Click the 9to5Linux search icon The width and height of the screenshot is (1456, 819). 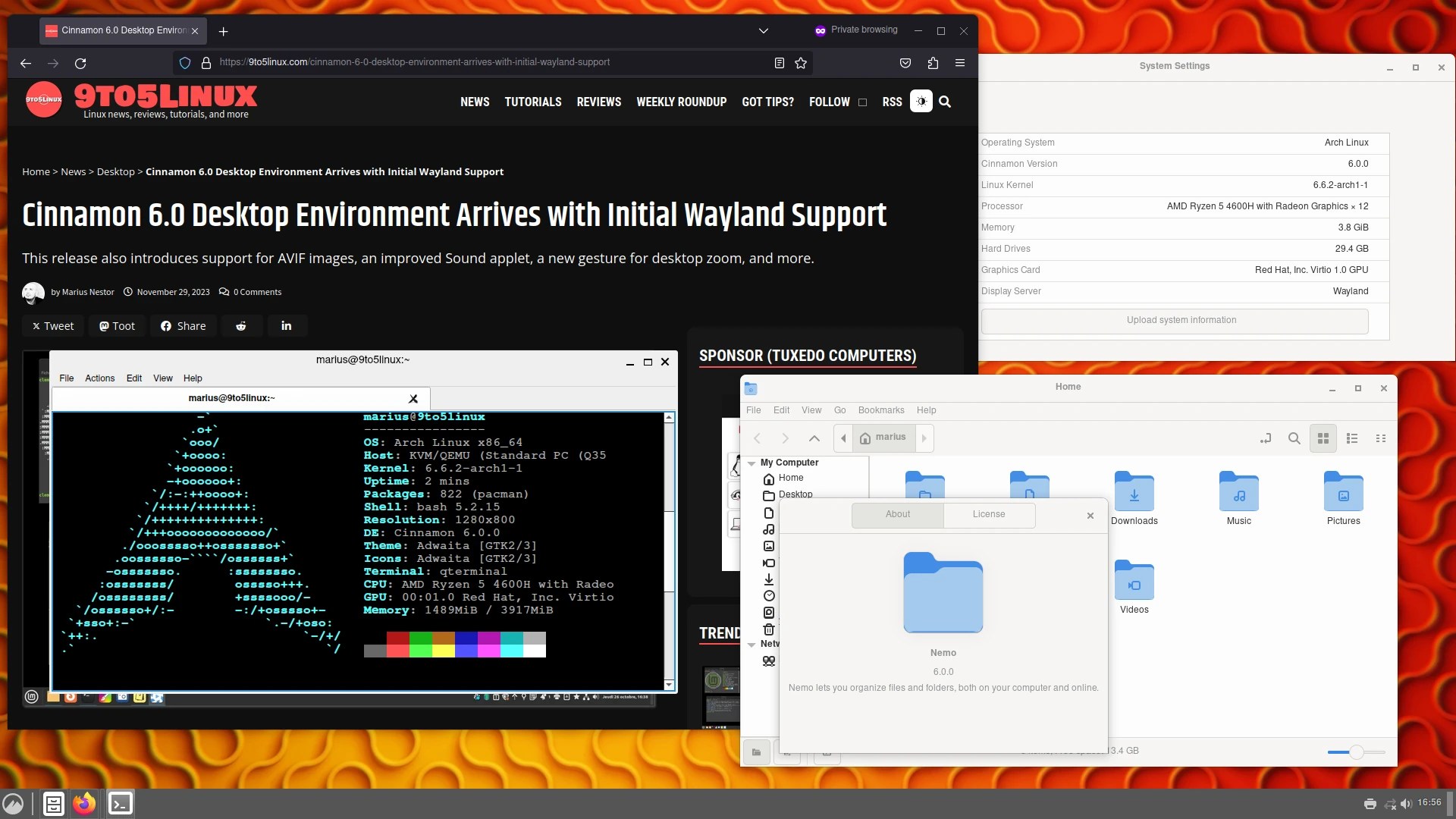tap(944, 101)
